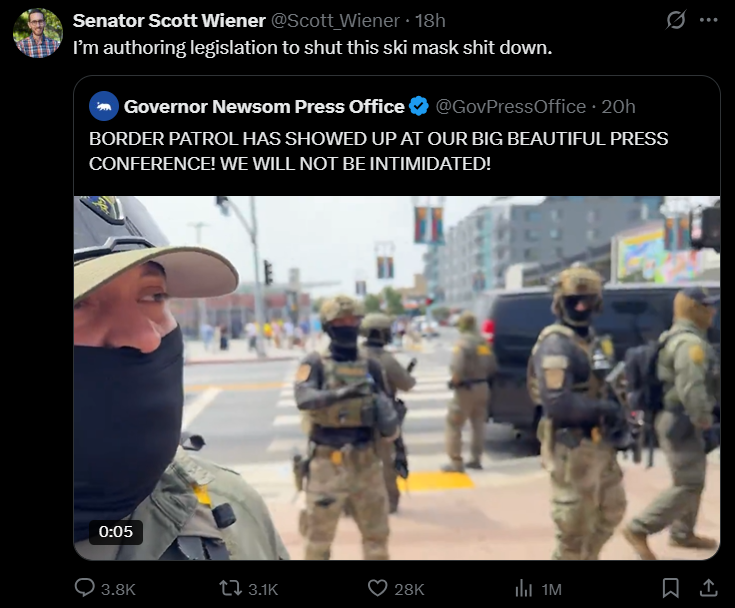Play the quoted tweet video

[397, 378]
